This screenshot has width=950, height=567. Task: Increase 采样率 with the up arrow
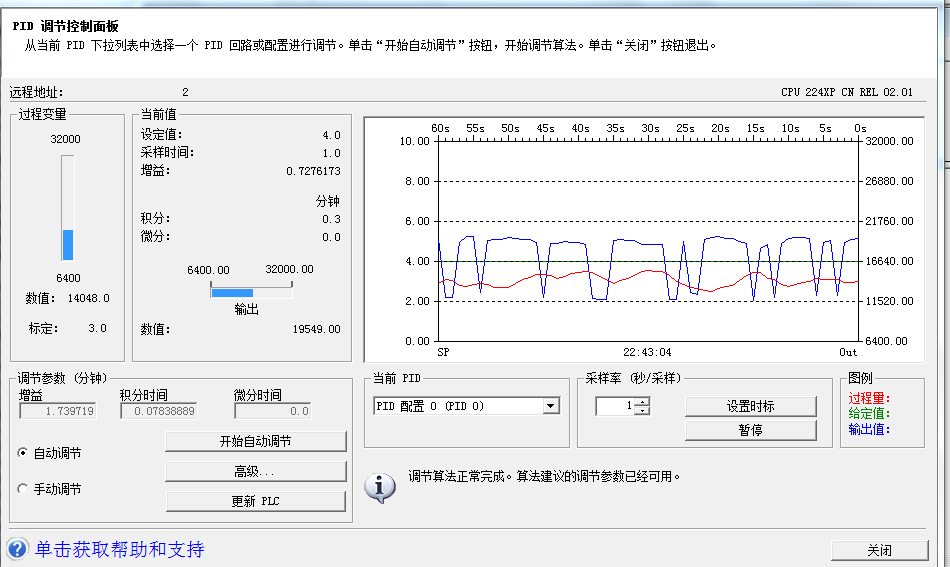point(642,401)
